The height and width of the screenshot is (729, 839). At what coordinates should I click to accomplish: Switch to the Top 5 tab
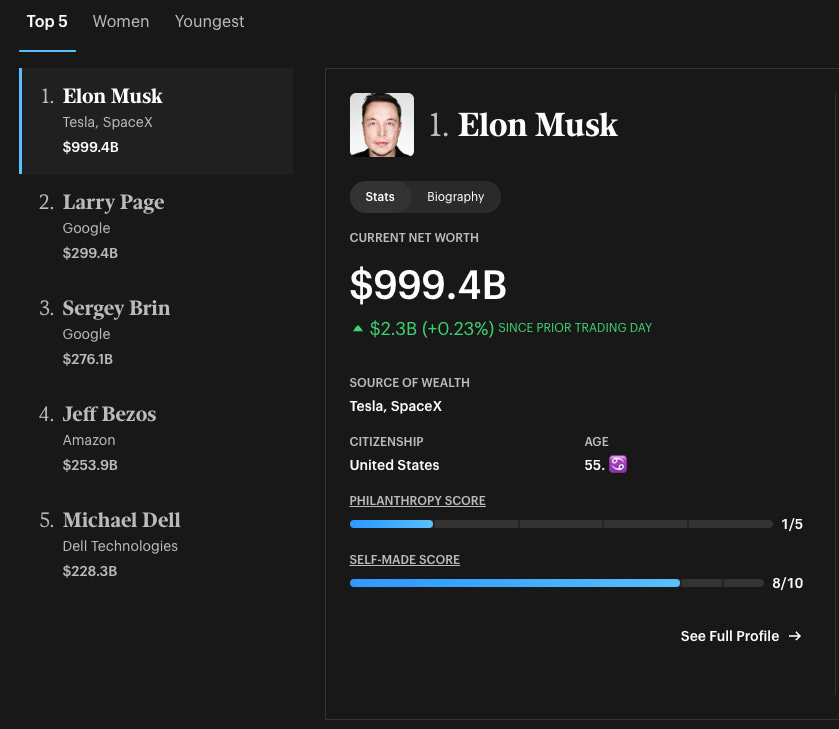[x=47, y=21]
